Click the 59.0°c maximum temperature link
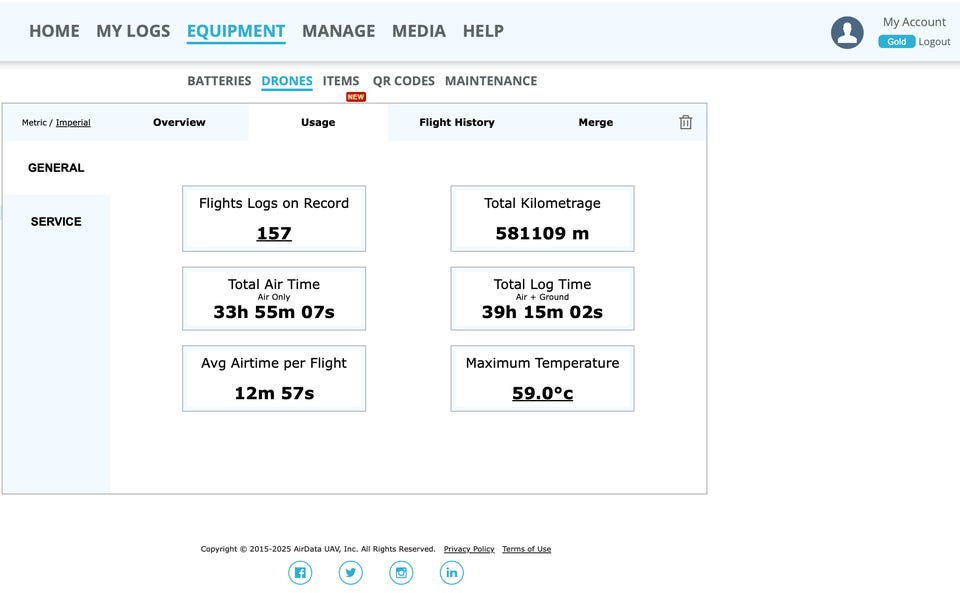 (542, 393)
